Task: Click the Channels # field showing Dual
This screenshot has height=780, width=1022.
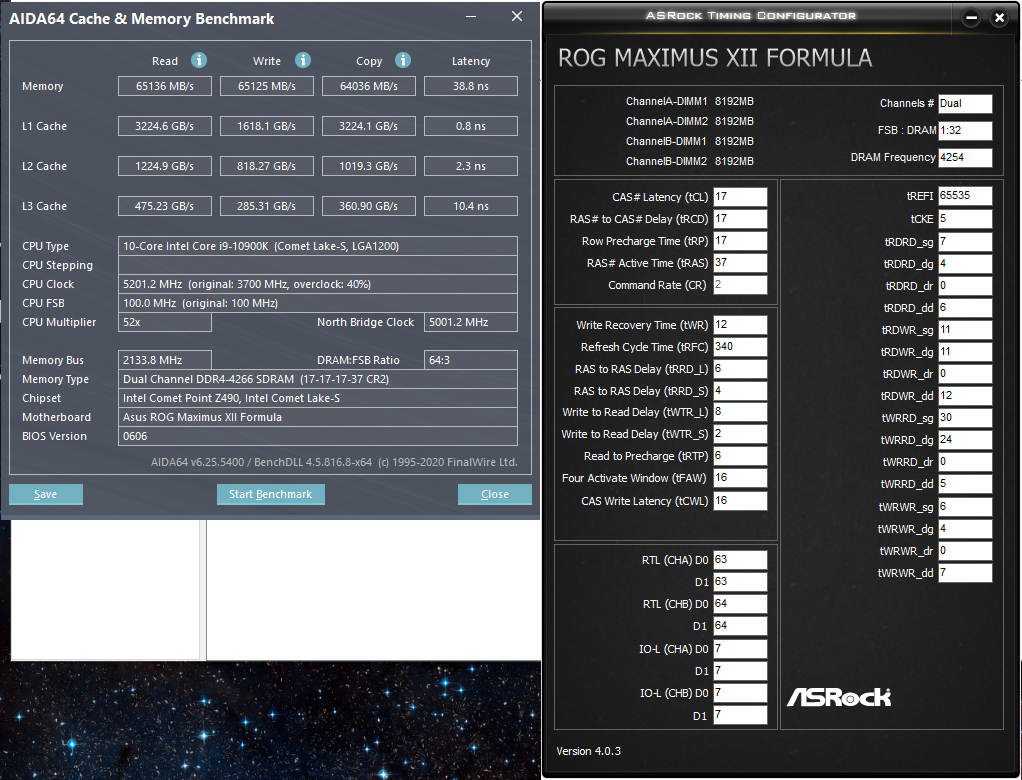Action: pyautogui.click(x=965, y=104)
